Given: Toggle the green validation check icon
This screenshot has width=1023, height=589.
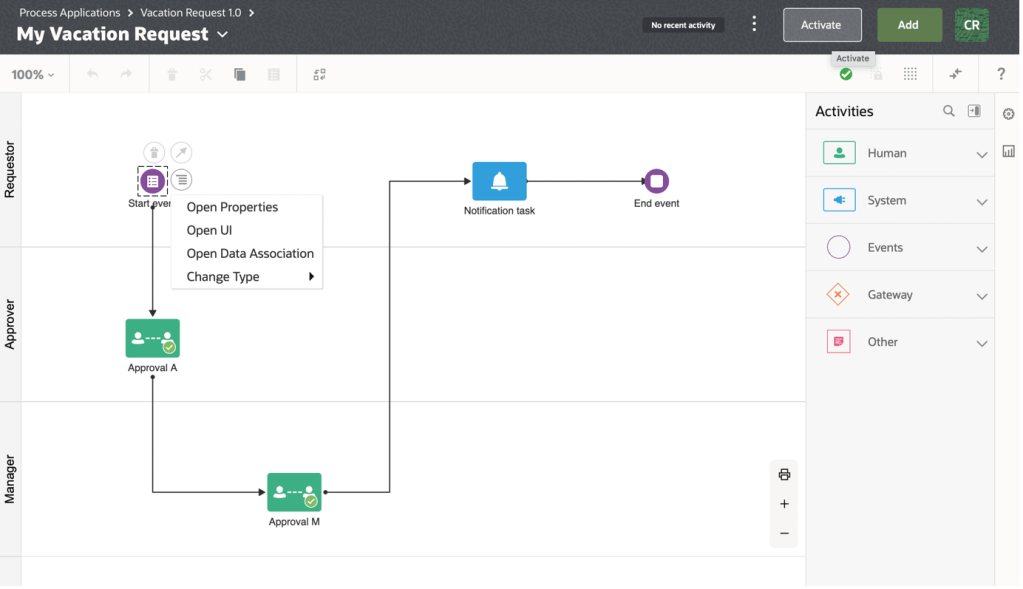Looking at the screenshot, I should pos(846,74).
